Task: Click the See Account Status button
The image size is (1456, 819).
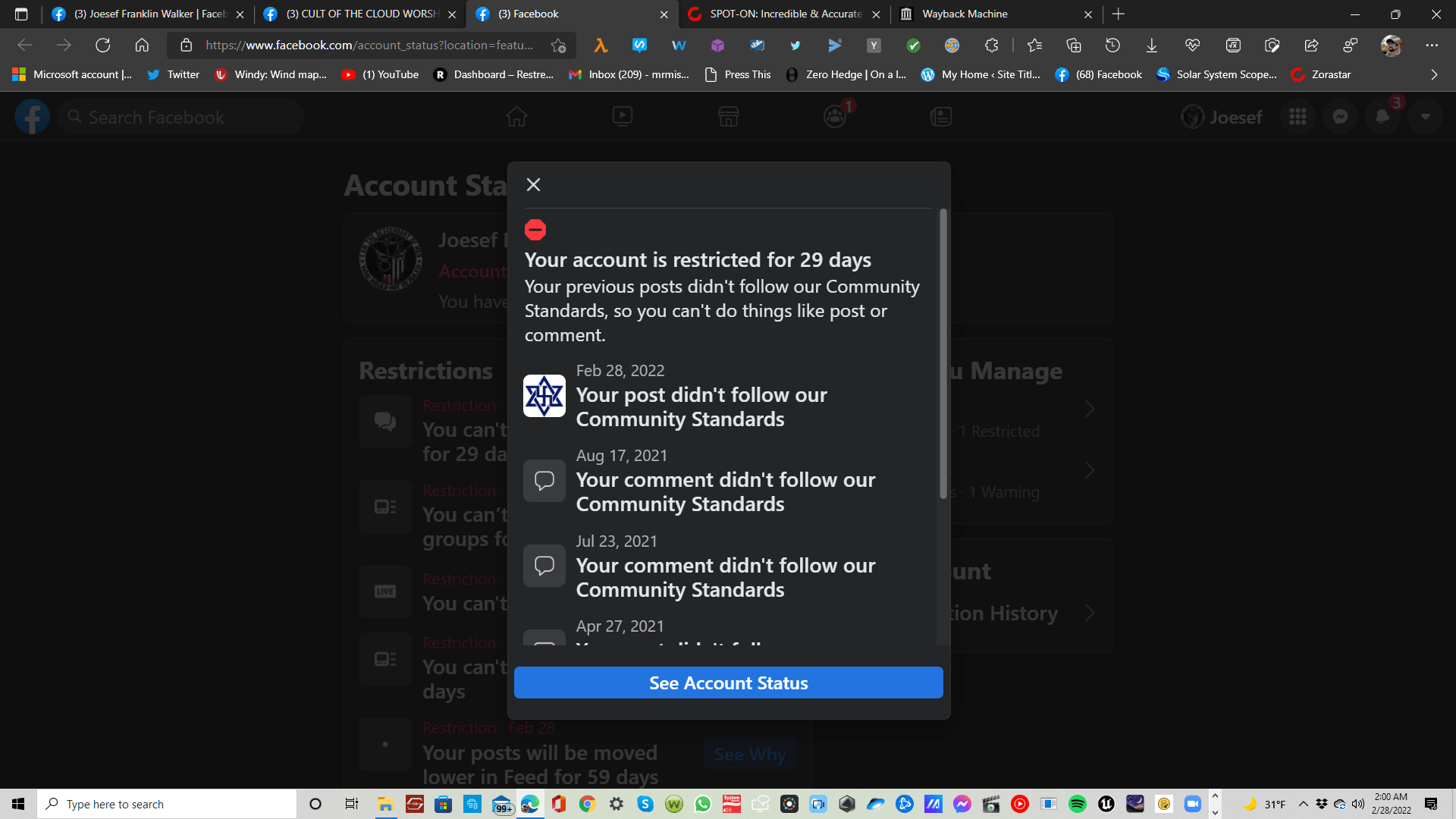Action: (728, 683)
